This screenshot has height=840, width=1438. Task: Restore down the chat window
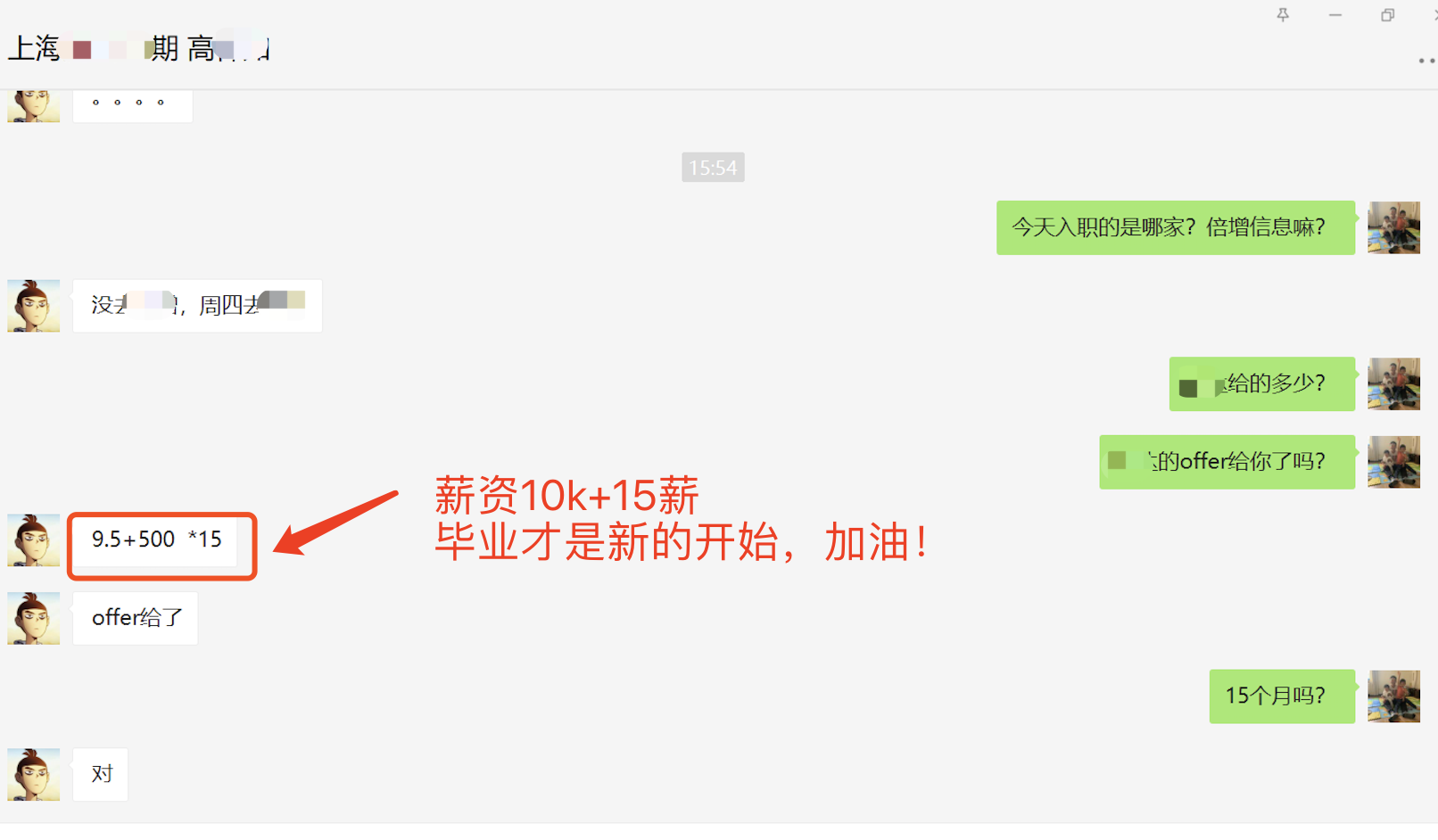[1387, 14]
